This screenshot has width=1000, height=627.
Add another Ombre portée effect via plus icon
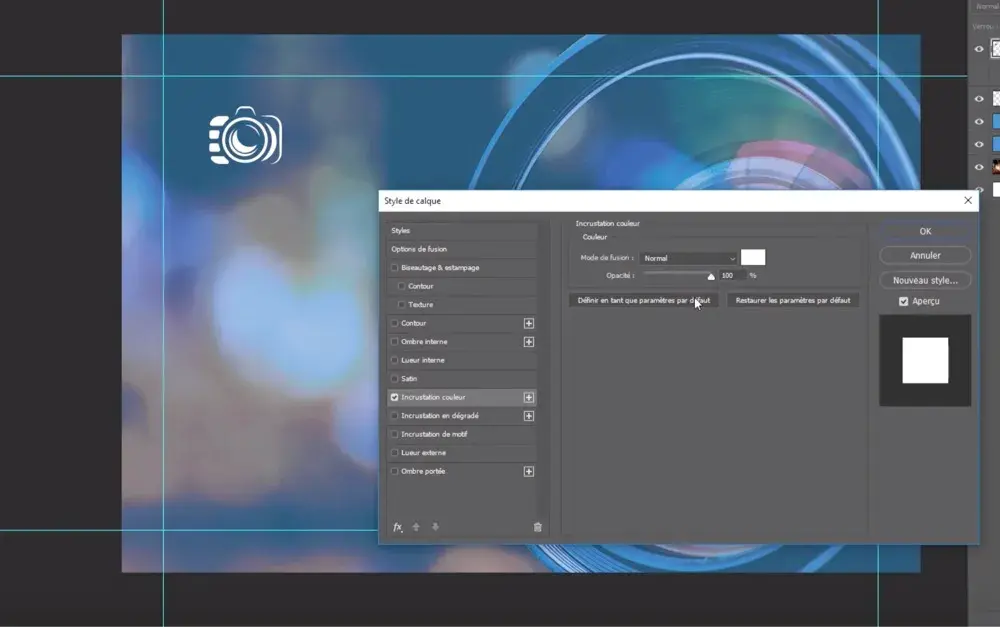[x=529, y=471]
